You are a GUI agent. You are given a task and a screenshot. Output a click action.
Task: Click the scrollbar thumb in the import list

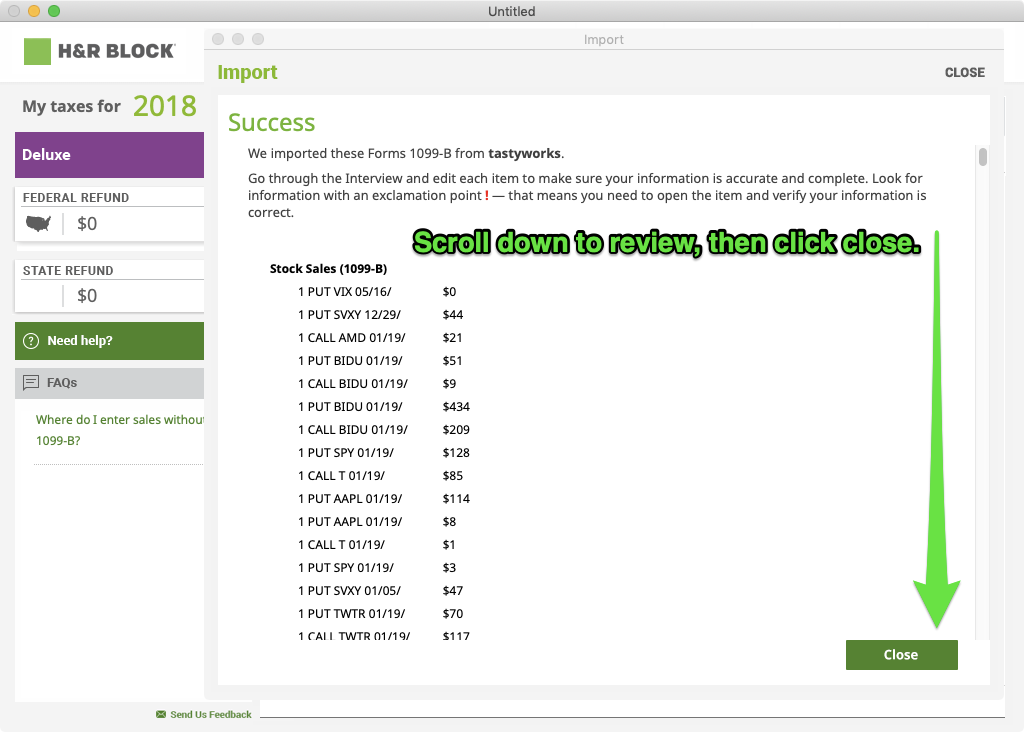pos(983,157)
